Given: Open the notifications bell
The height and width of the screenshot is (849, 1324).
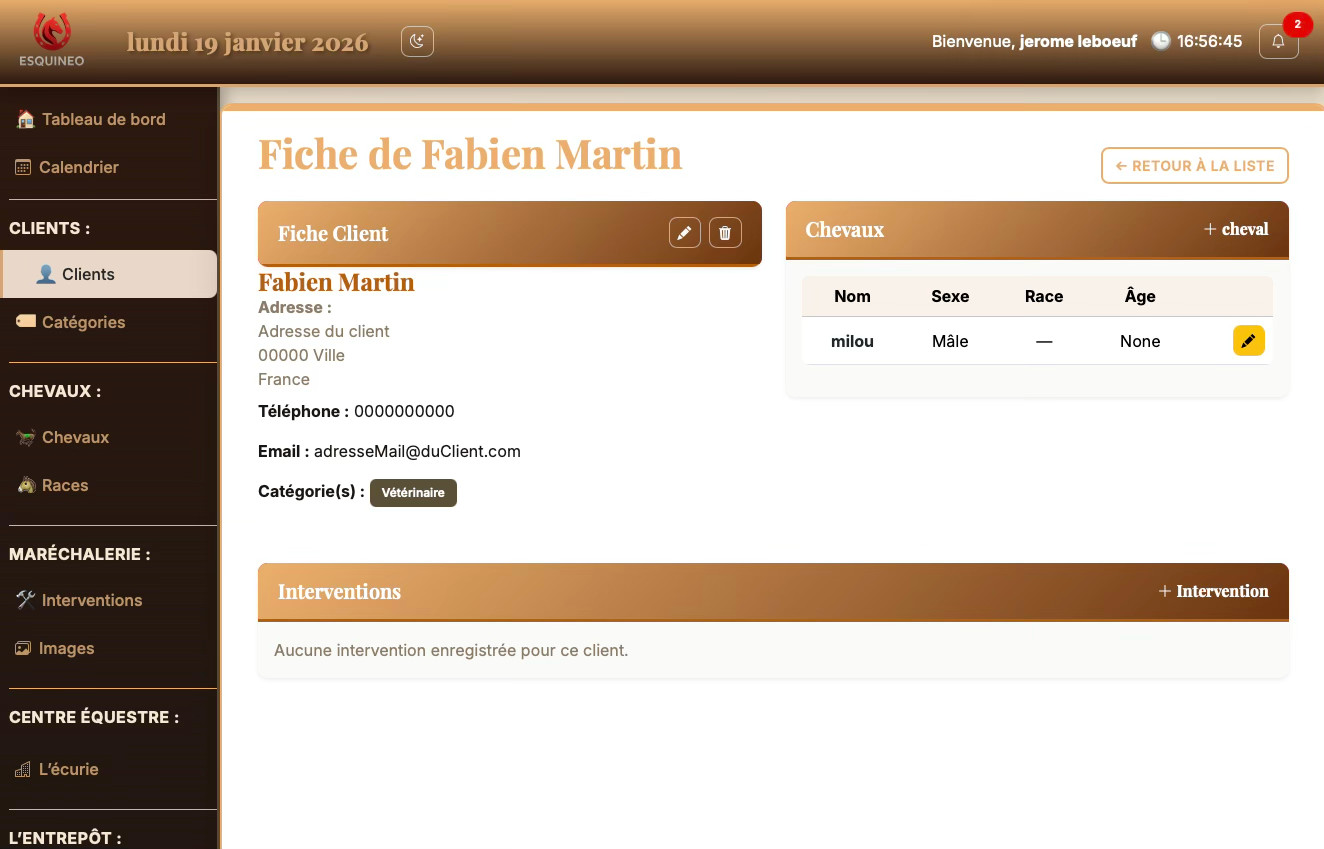Looking at the screenshot, I should click(x=1278, y=42).
